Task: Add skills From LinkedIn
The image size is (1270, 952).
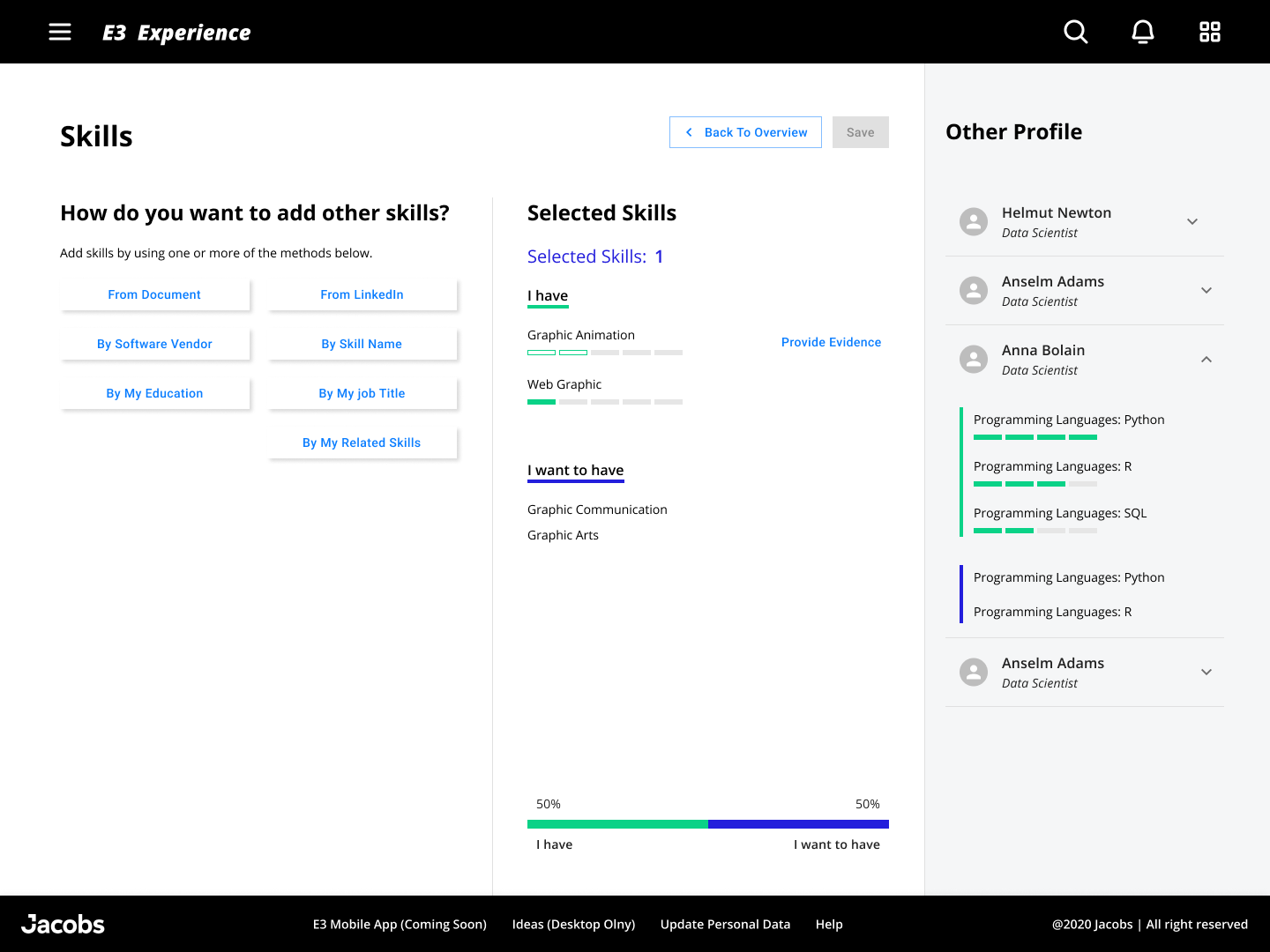Action: click(x=362, y=294)
